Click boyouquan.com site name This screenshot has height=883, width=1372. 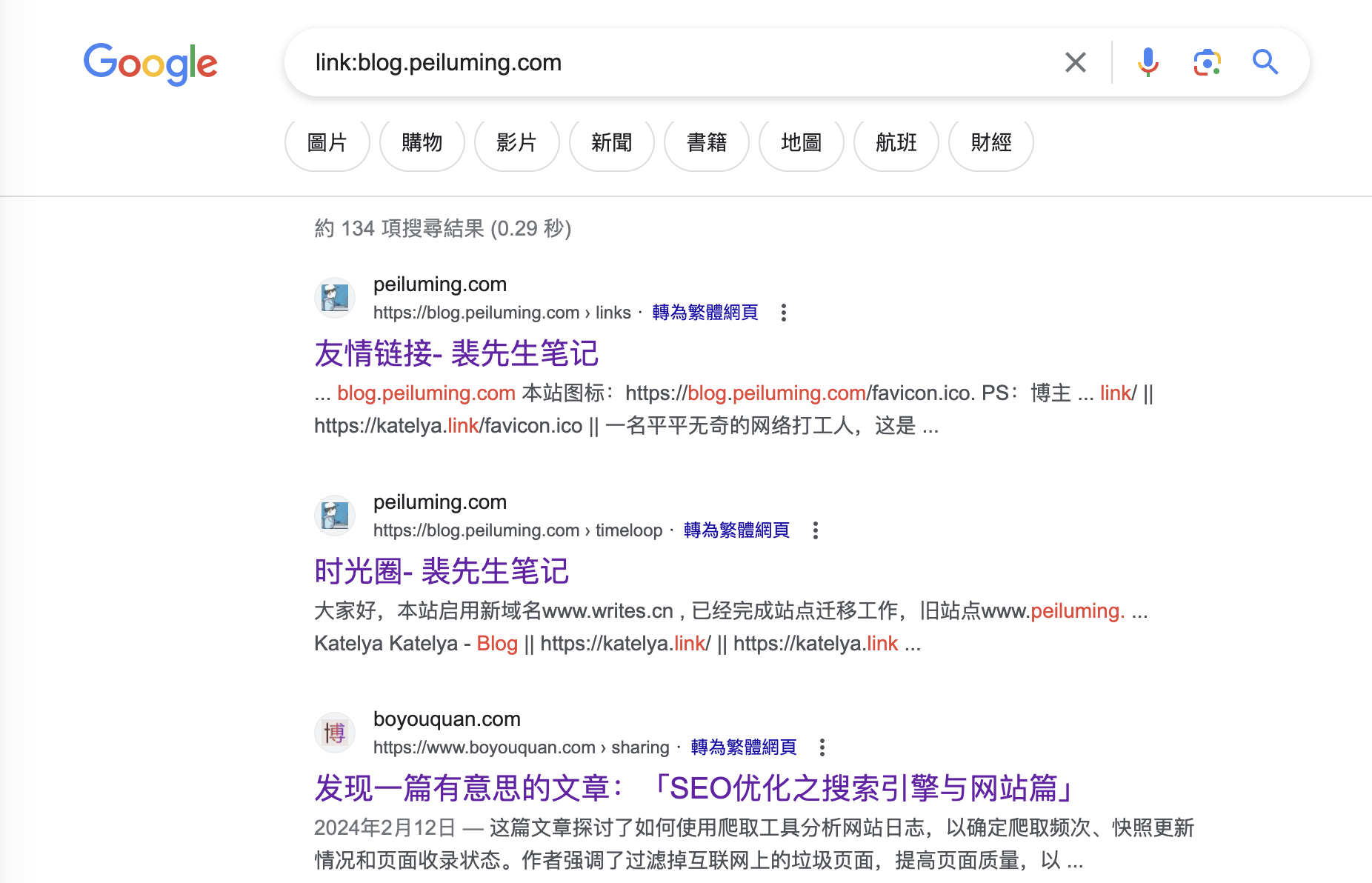[x=447, y=719]
